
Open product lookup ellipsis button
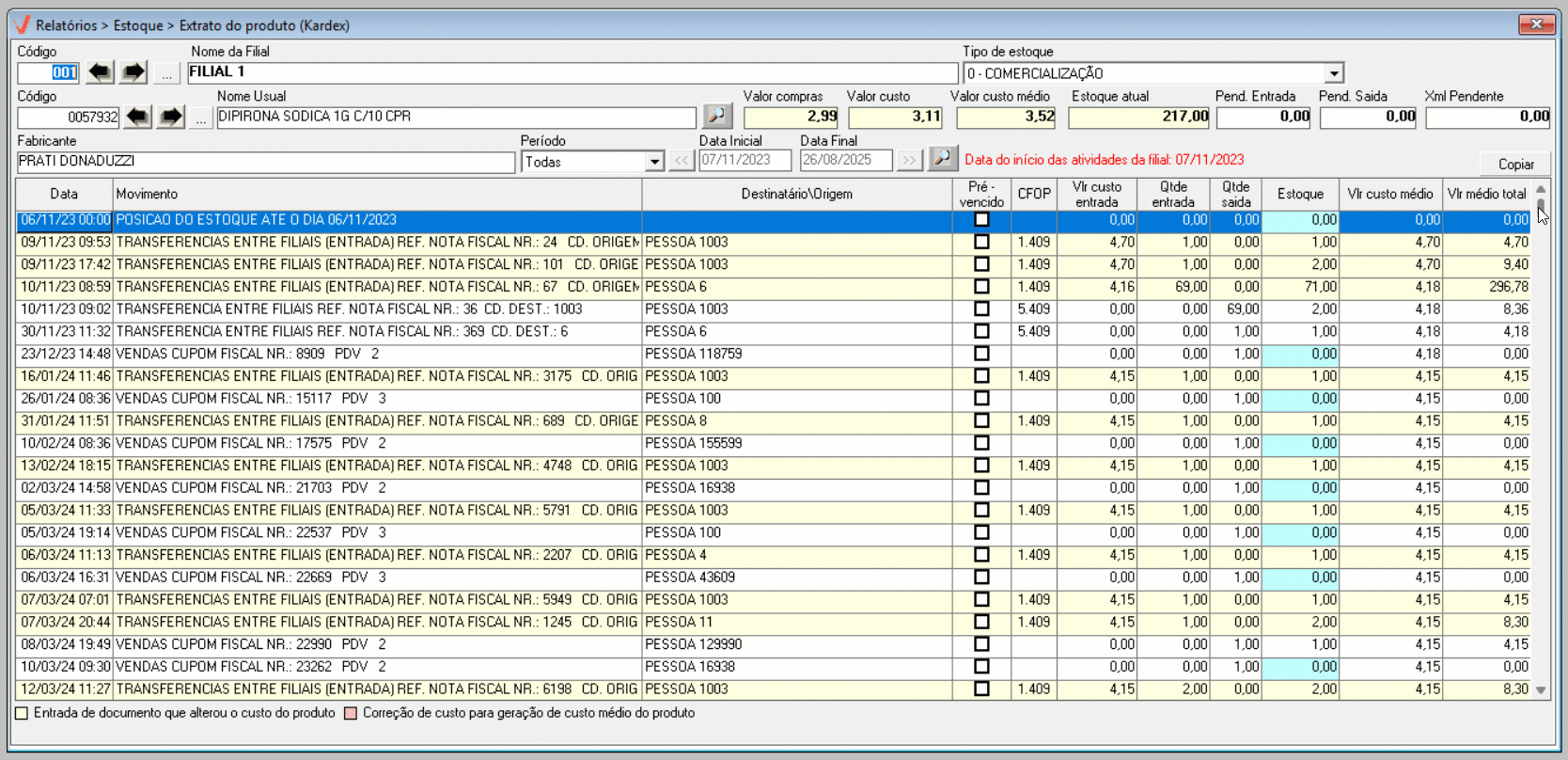pos(200,118)
